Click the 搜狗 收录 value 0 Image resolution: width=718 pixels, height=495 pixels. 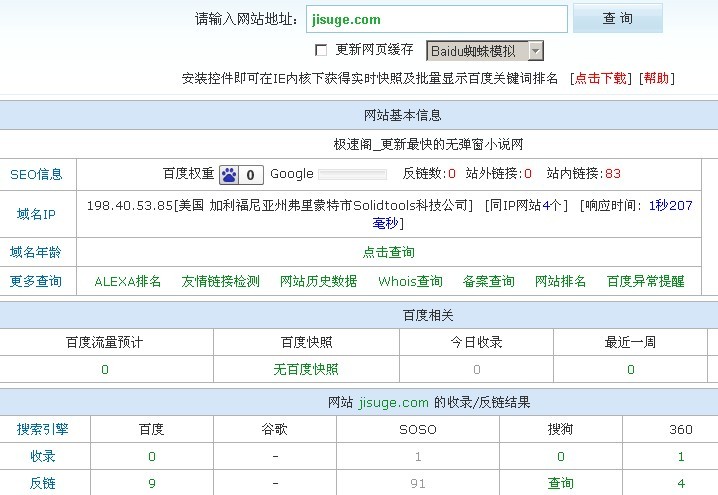(x=560, y=457)
